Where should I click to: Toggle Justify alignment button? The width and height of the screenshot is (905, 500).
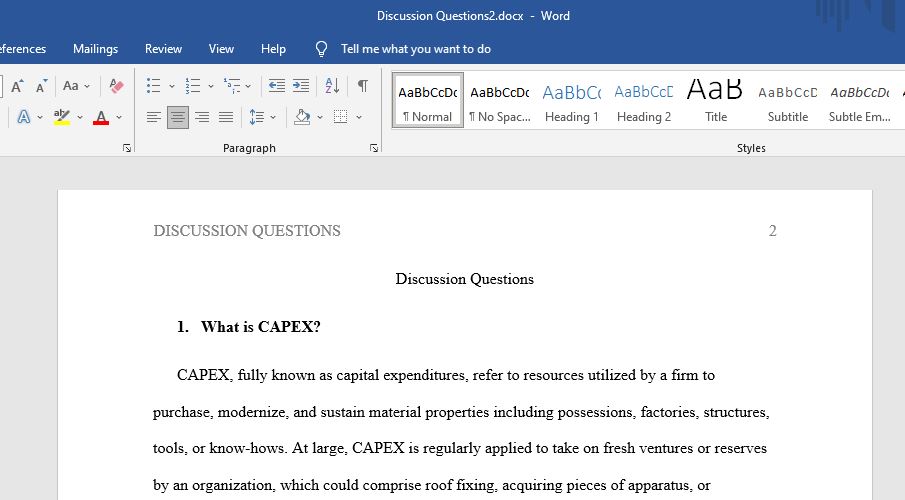coord(226,117)
